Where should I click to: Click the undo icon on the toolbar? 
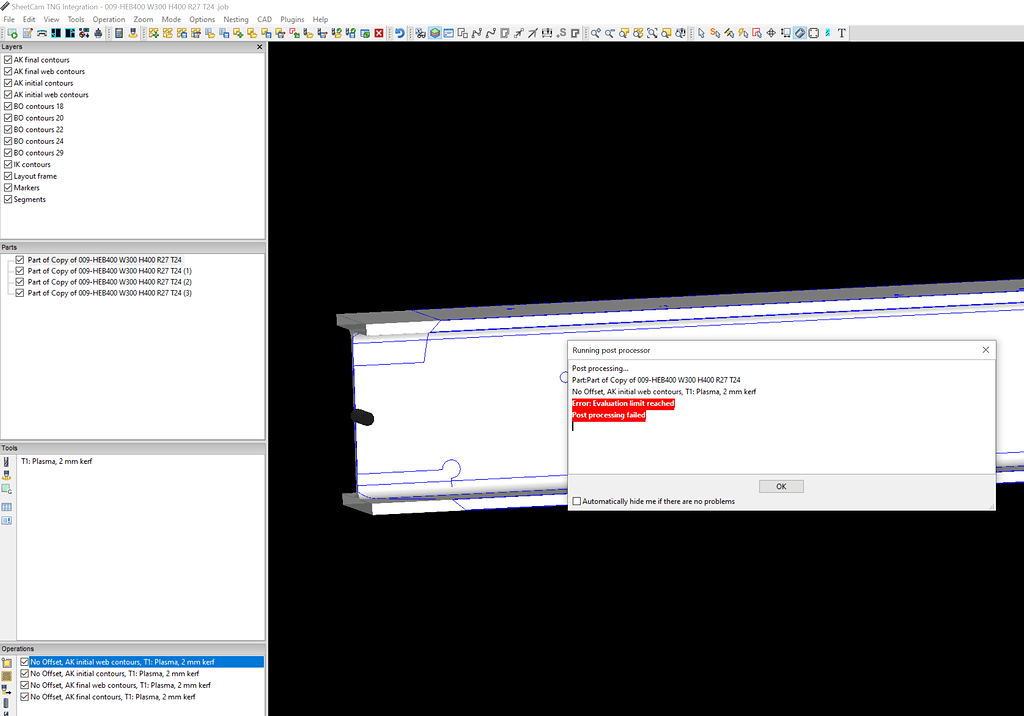coord(400,33)
